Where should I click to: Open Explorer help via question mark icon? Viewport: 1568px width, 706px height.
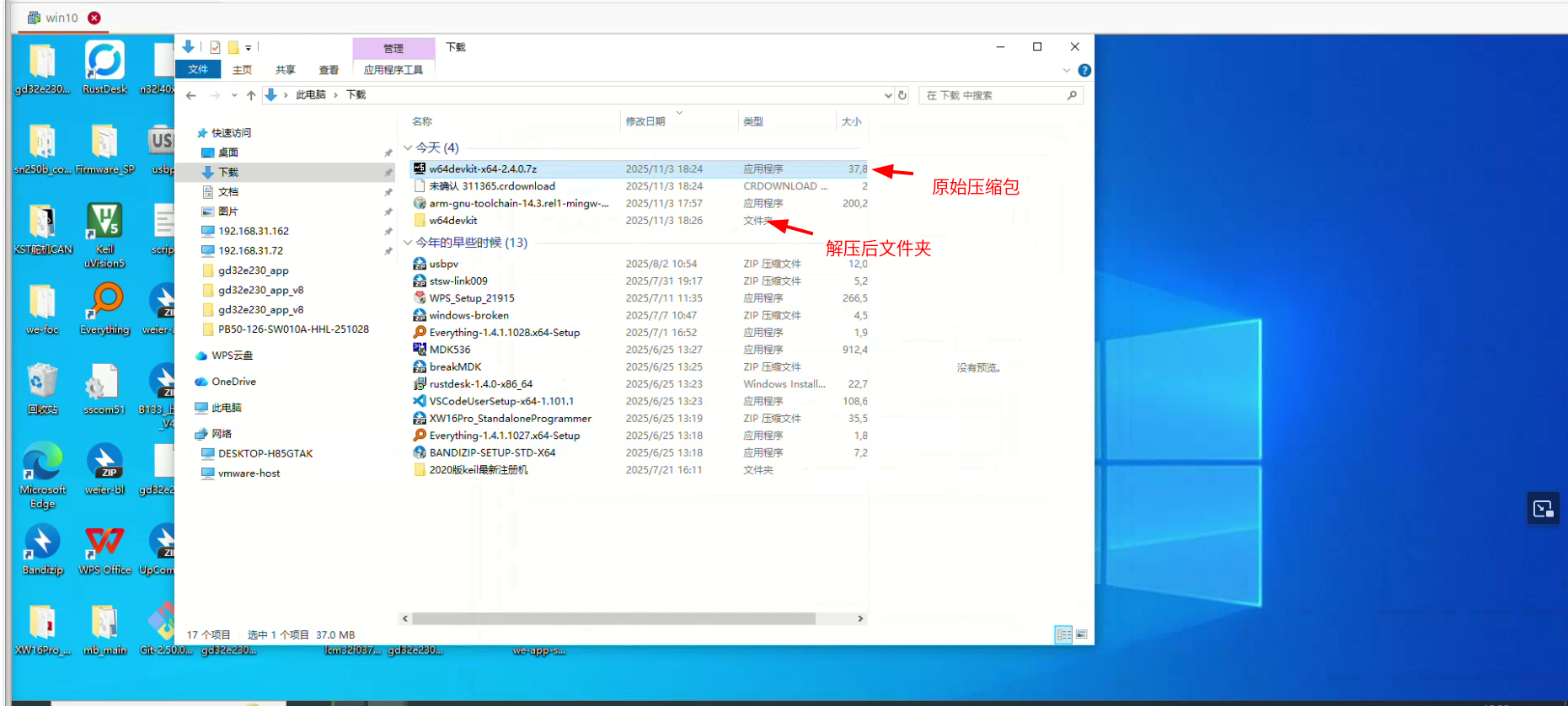(1084, 71)
